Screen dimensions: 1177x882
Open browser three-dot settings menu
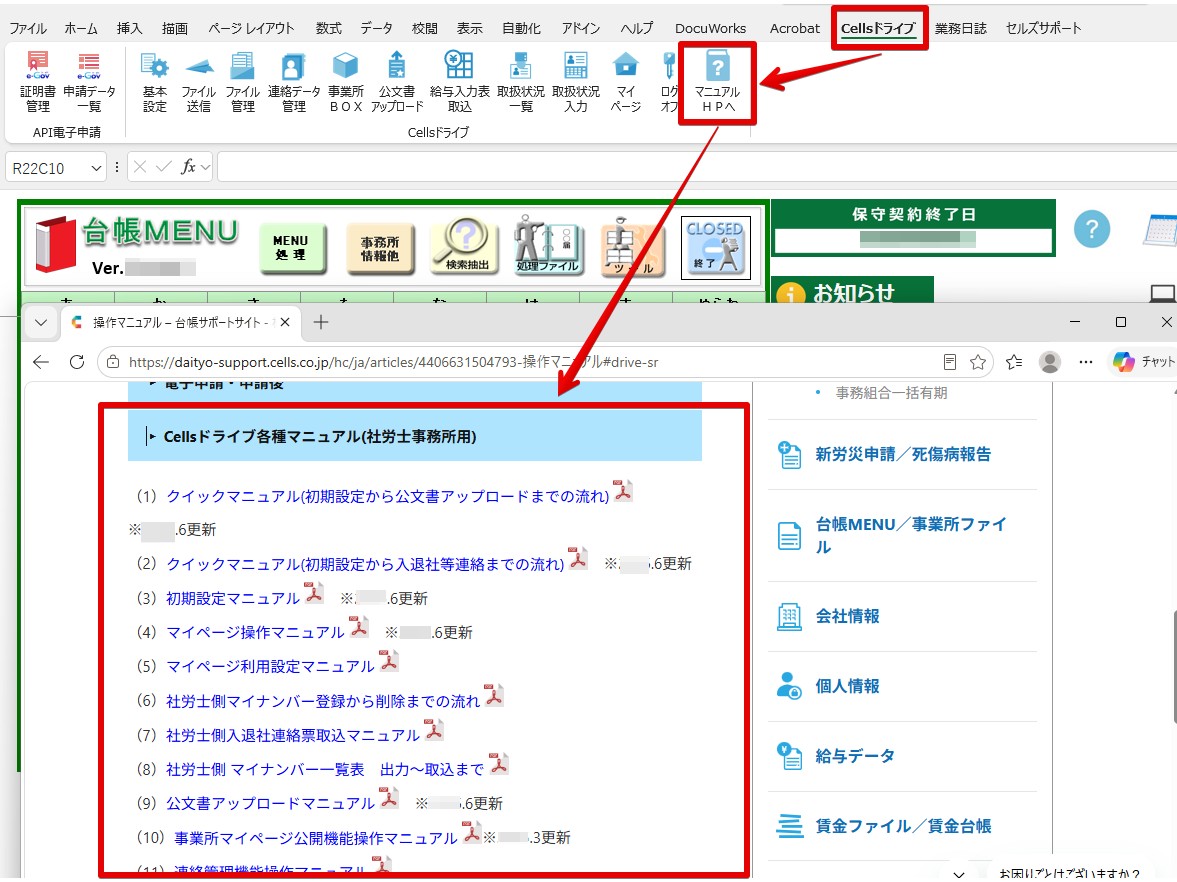click(1085, 363)
